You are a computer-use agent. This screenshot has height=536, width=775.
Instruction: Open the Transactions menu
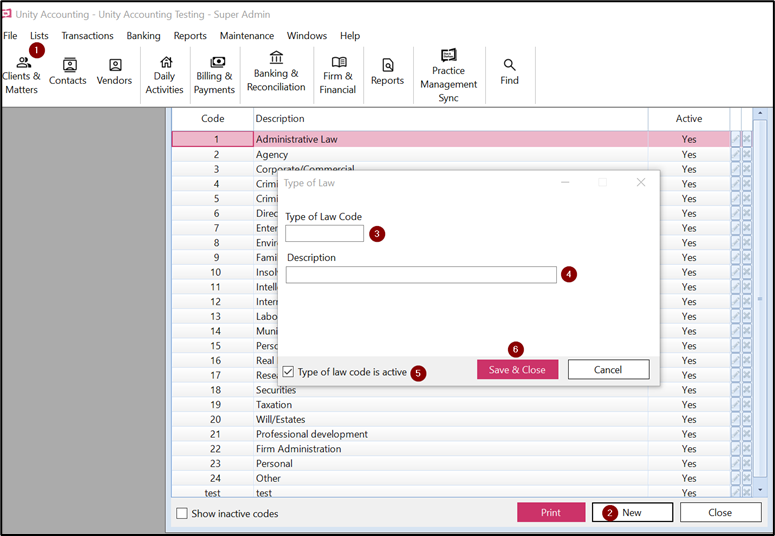pos(87,36)
